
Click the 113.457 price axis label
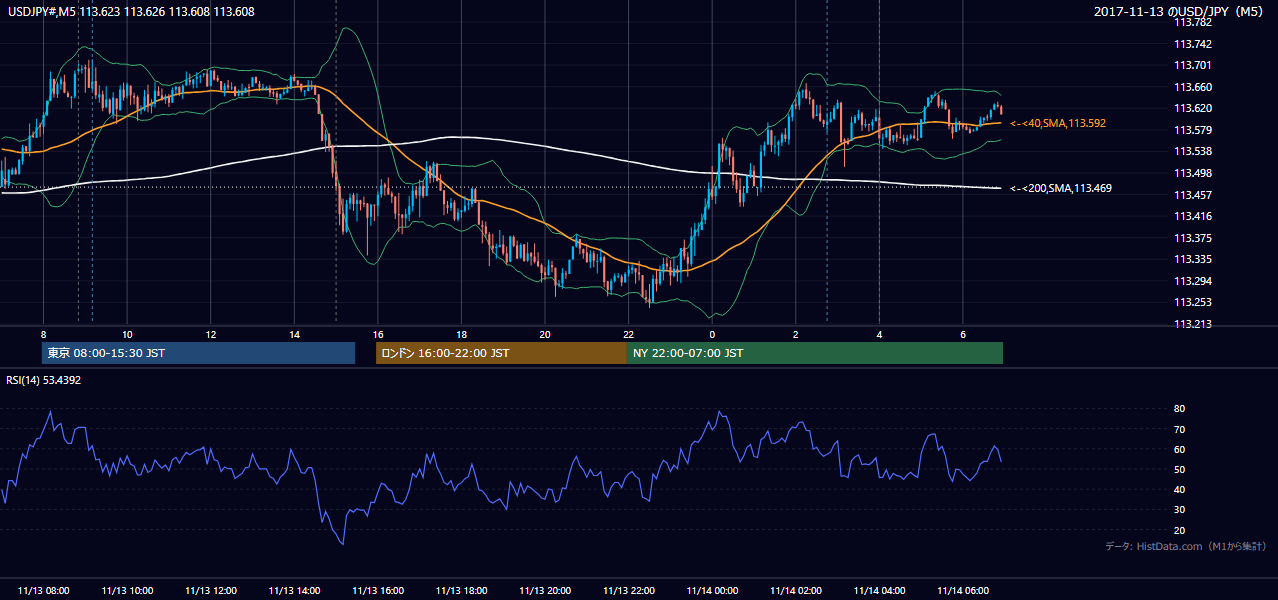point(1192,195)
